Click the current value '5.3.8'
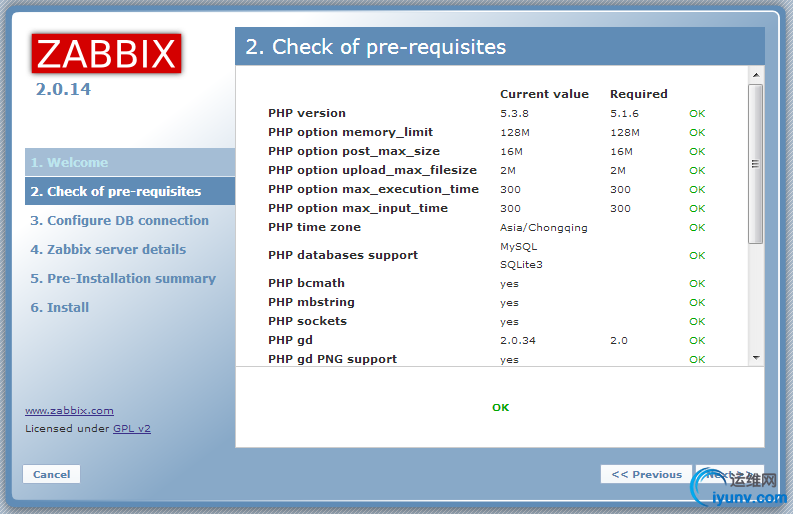Image resolution: width=793 pixels, height=514 pixels. (514, 114)
